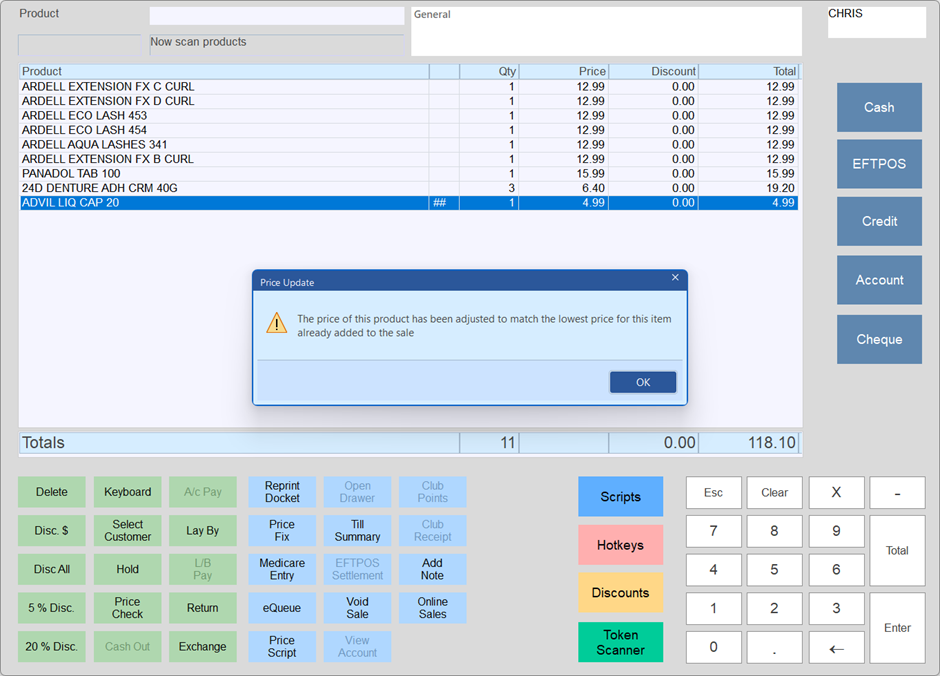Select the ARDELL AQUA LASHES 341 row
The height and width of the screenshot is (676, 940).
point(409,144)
